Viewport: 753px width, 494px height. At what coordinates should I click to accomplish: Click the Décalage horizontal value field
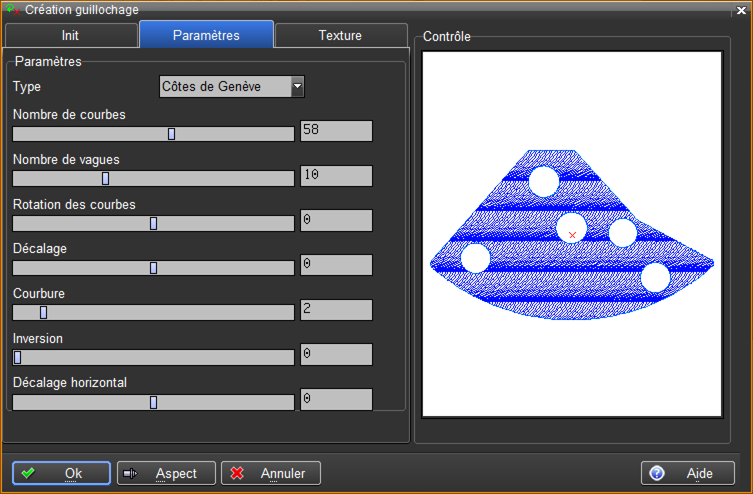pos(336,399)
